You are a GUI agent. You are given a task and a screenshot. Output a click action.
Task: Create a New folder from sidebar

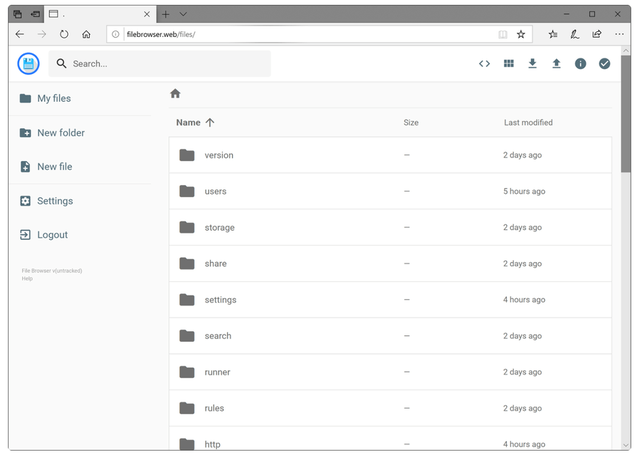pos(52,133)
